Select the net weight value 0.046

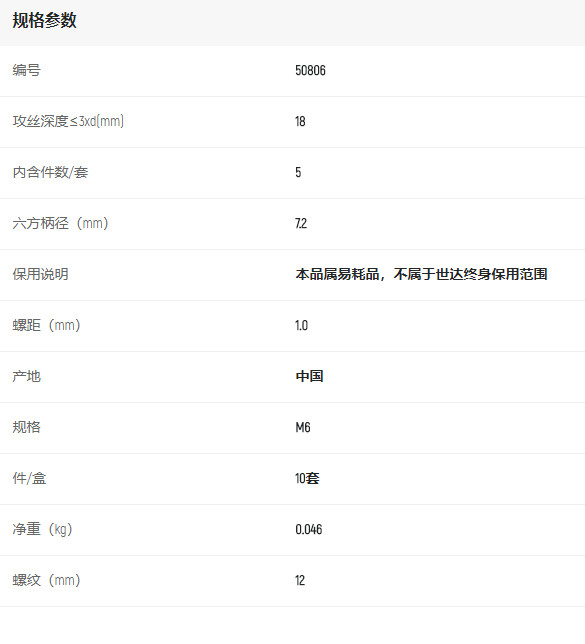[309, 529]
